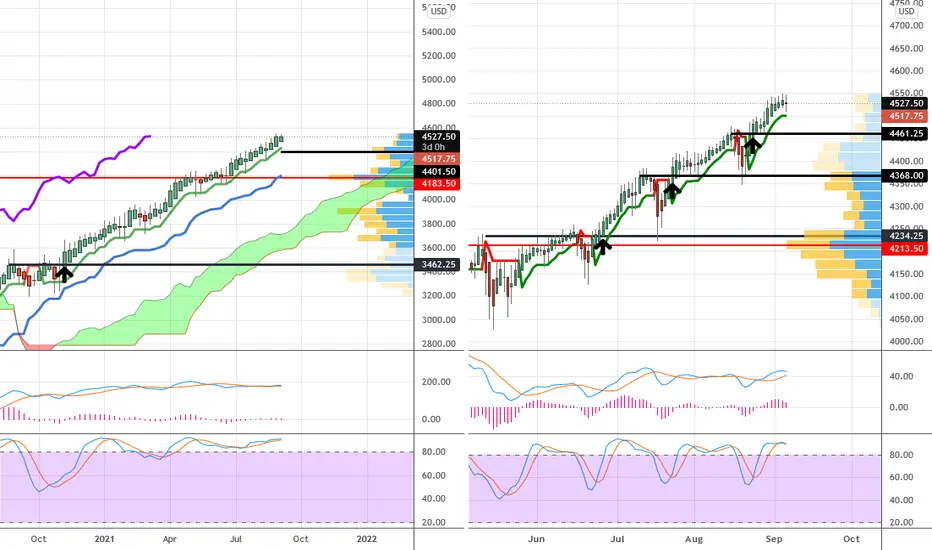This screenshot has width=932, height=550.
Task: Click the 3d 0h countdown label
Action: tap(433, 147)
